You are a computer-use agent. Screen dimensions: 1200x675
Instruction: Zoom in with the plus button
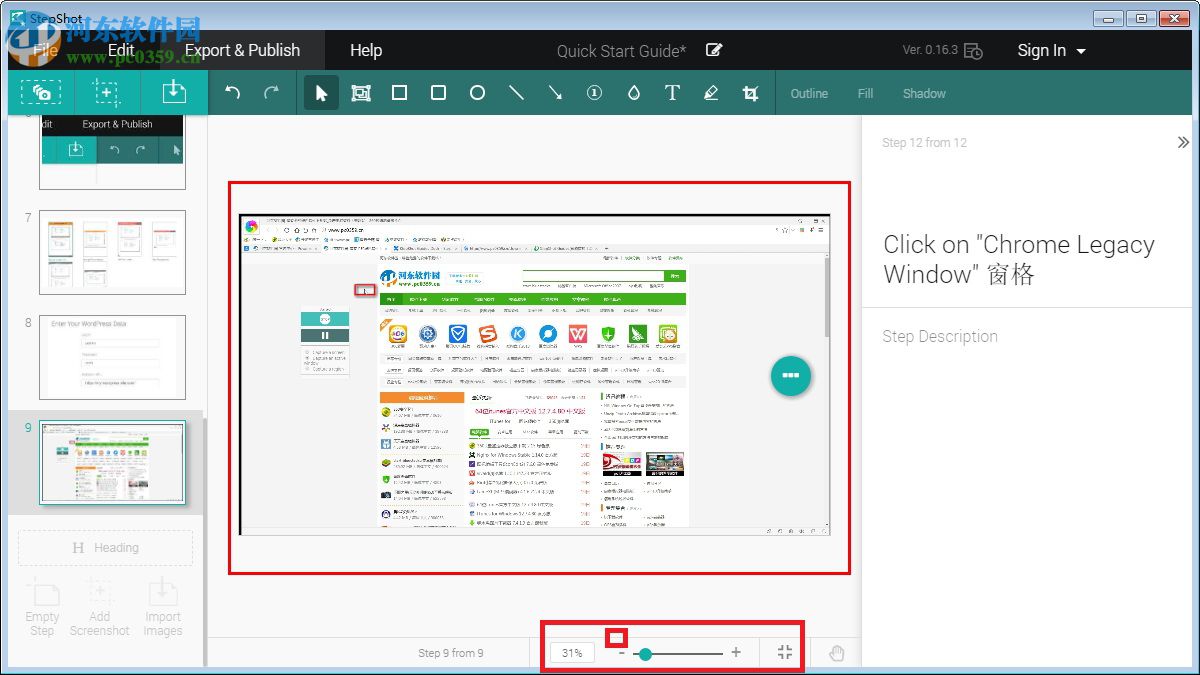point(736,652)
